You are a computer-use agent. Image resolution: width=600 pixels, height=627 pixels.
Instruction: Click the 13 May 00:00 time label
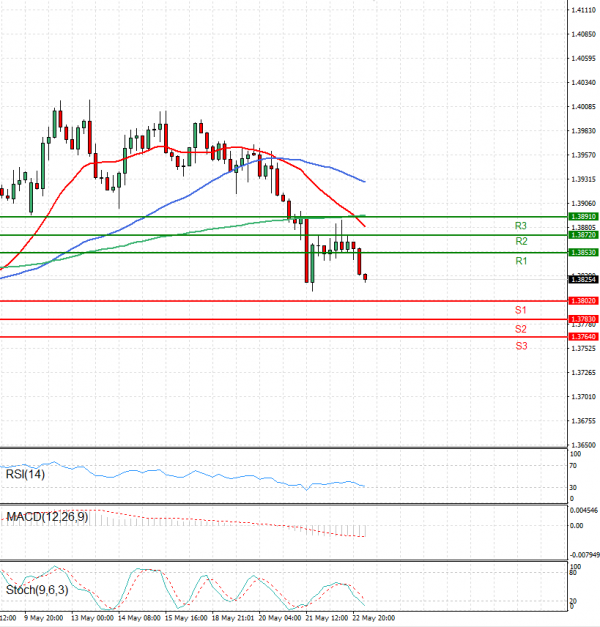(92, 618)
